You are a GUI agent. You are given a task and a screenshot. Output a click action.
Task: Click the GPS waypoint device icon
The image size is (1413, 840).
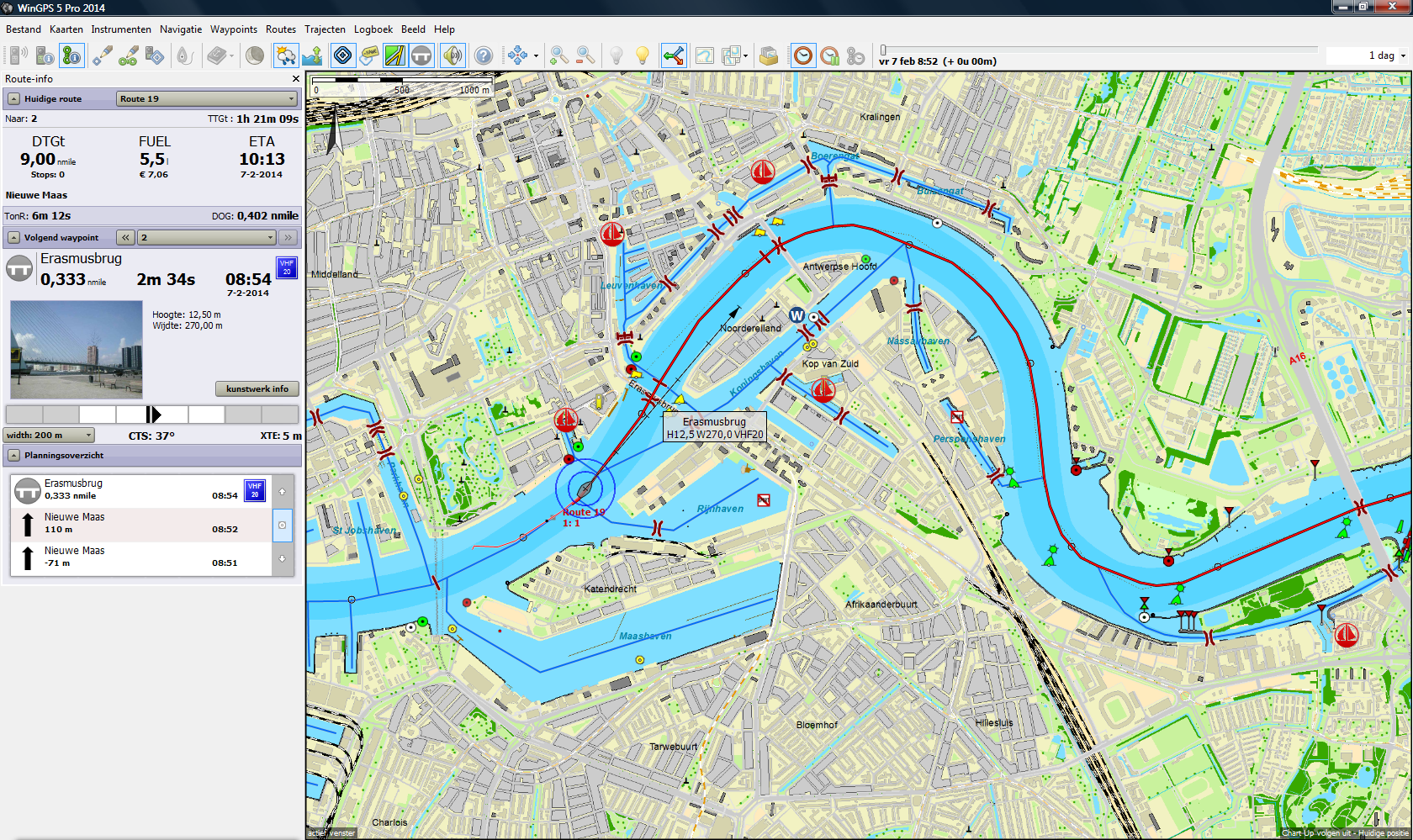pos(155,55)
